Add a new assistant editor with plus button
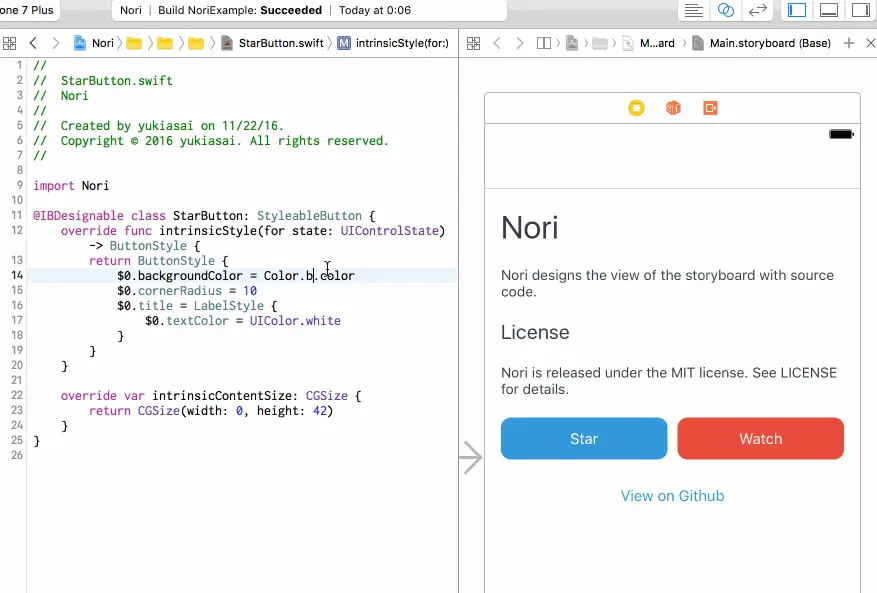This screenshot has width=877, height=593. [848, 43]
